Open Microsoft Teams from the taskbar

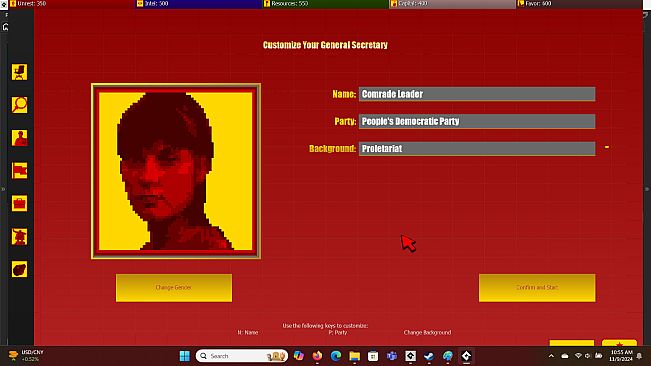point(392,356)
